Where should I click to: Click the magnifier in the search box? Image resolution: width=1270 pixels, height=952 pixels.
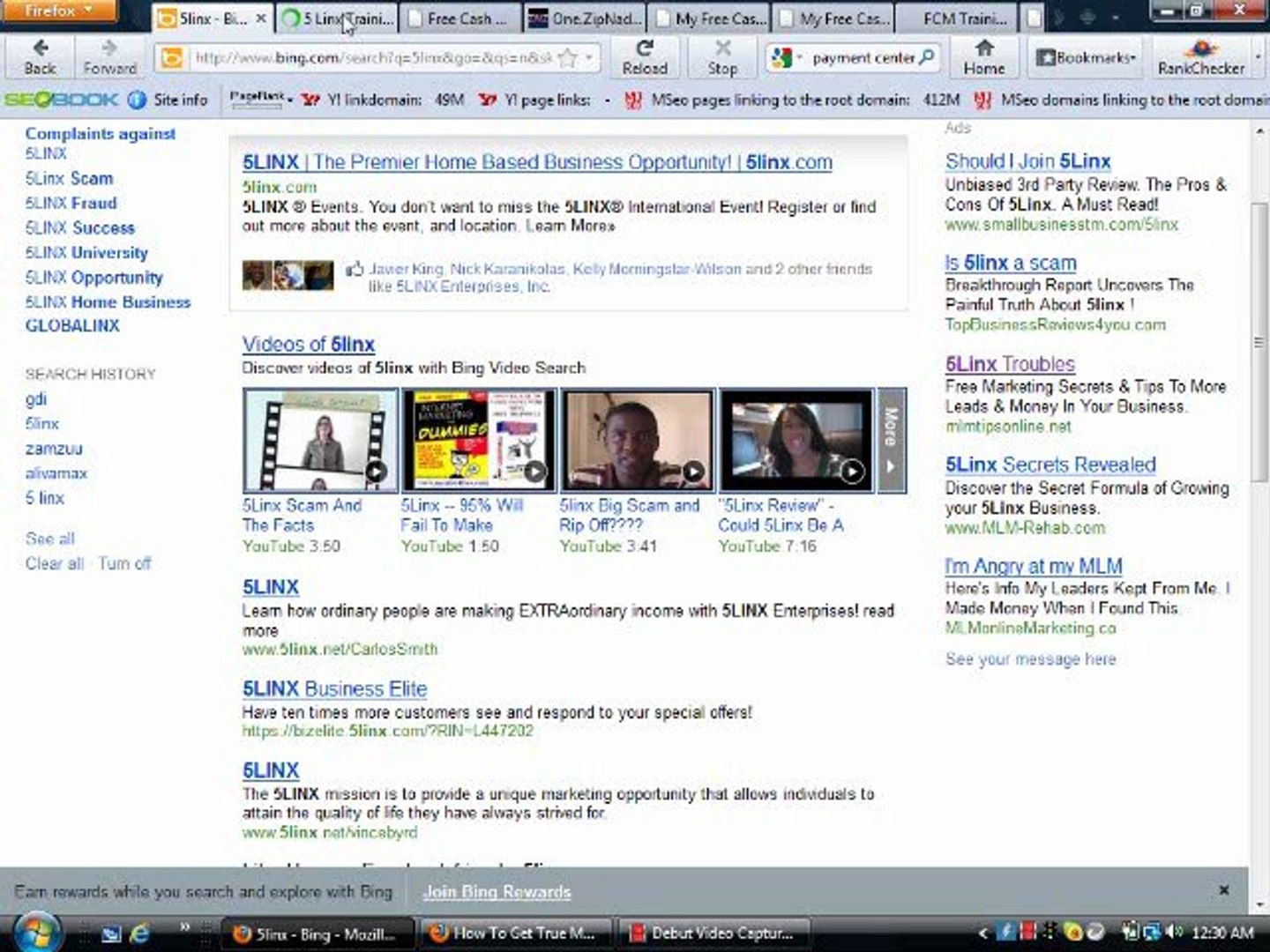click(x=926, y=58)
